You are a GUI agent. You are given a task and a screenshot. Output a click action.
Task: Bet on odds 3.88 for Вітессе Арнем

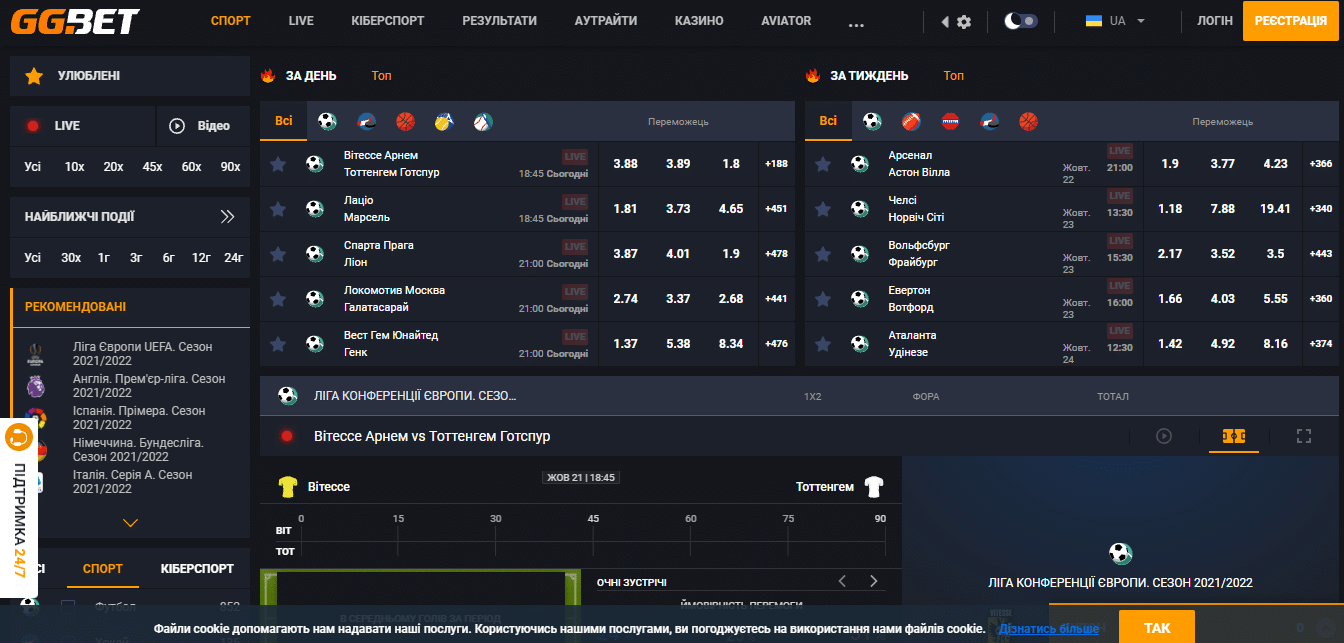coord(625,164)
